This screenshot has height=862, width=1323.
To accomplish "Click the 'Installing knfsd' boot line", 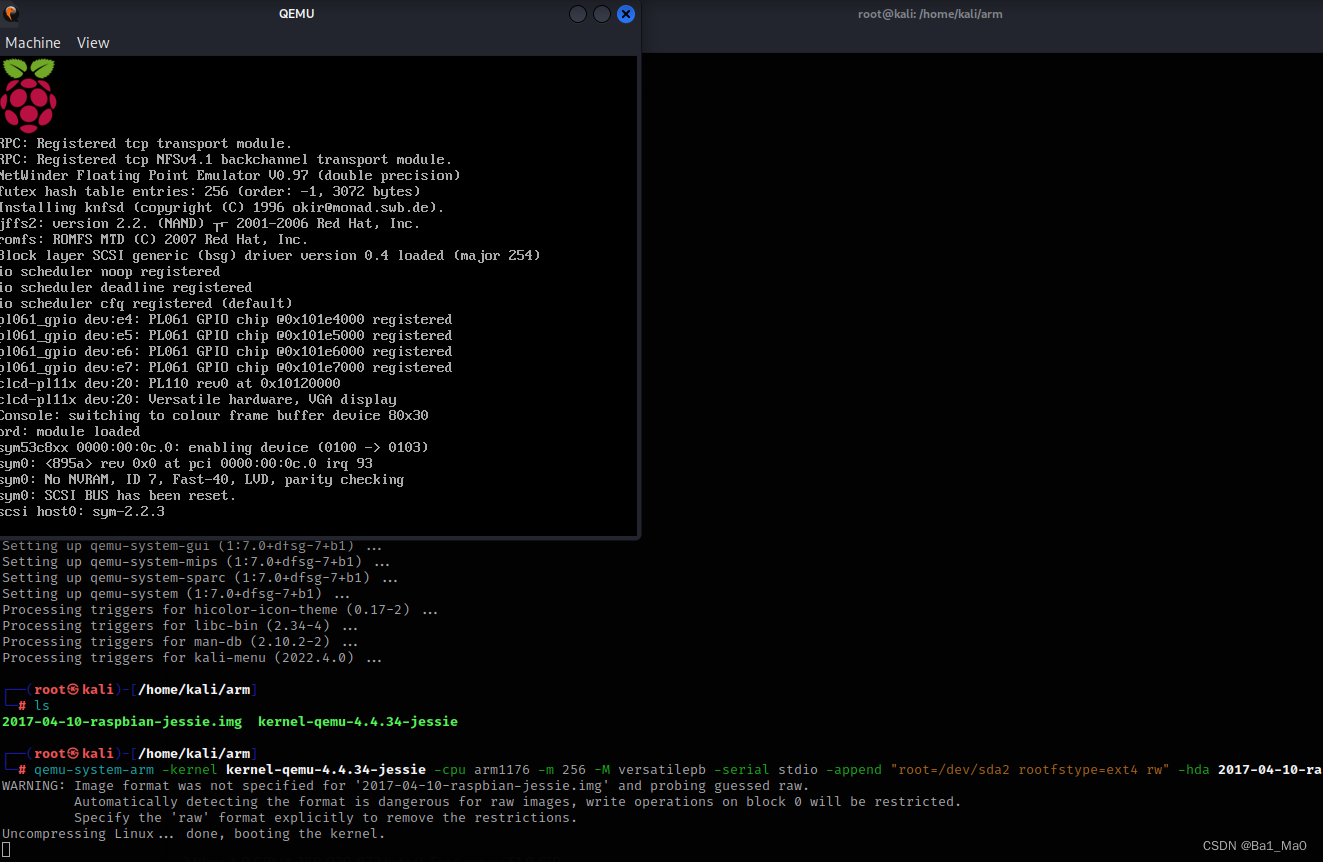I will tap(222, 208).
